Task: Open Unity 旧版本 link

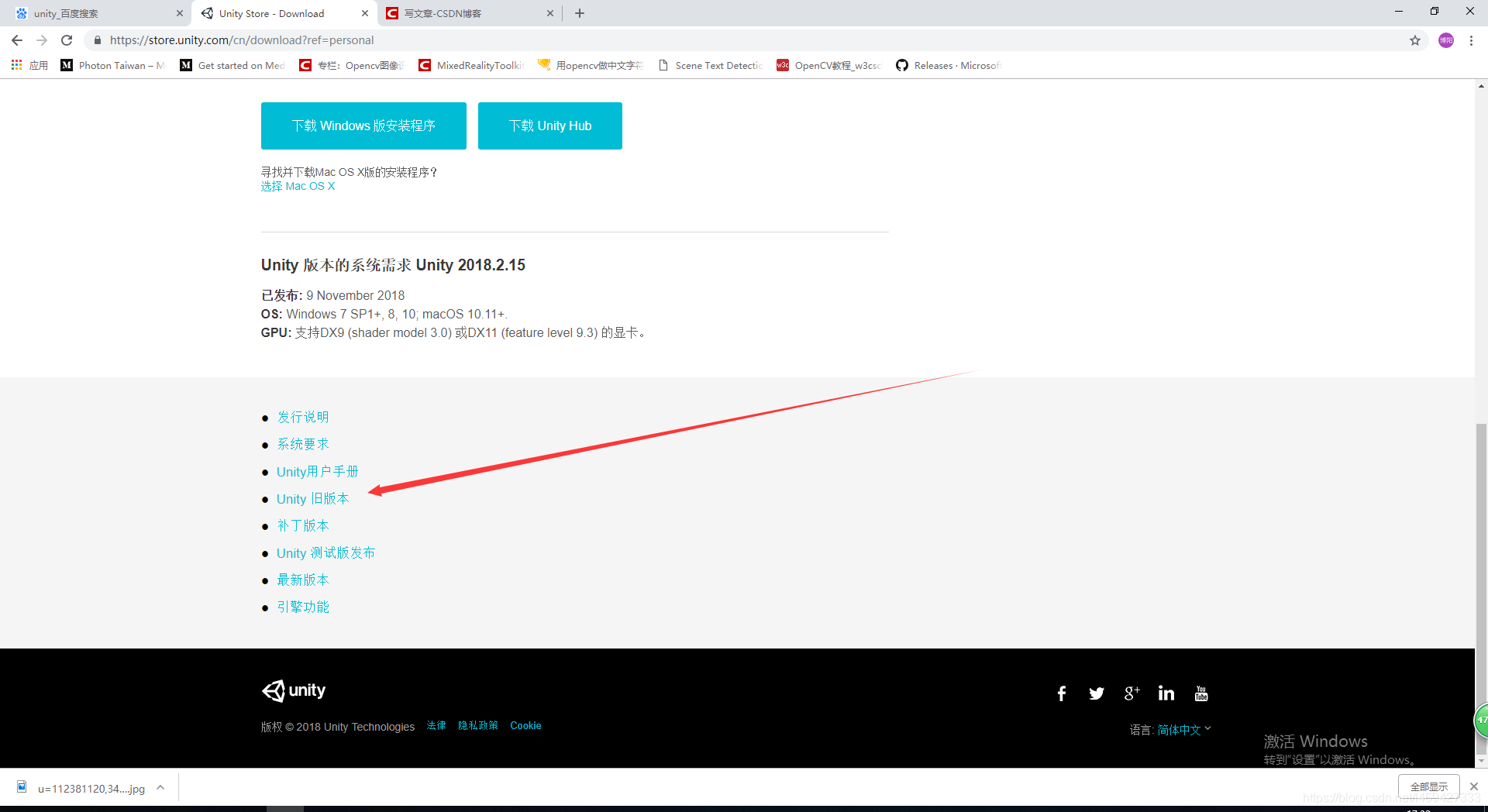Action: click(x=313, y=498)
